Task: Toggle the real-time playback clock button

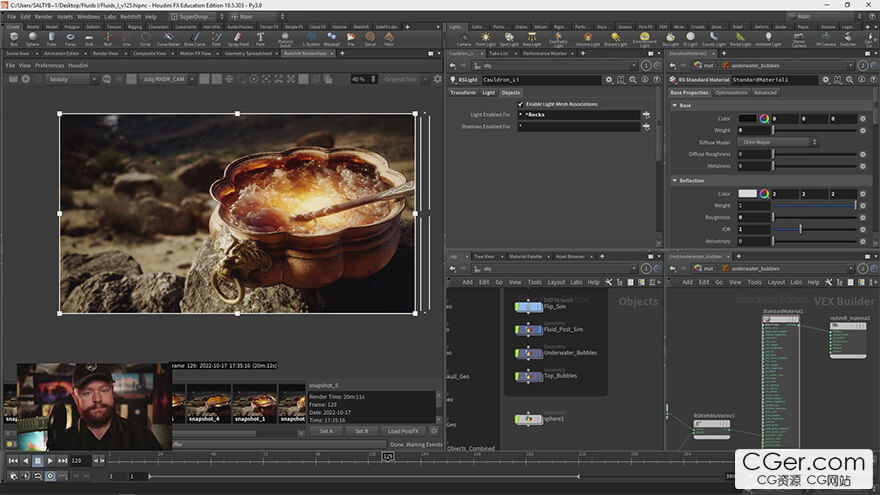Action: point(50,476)
